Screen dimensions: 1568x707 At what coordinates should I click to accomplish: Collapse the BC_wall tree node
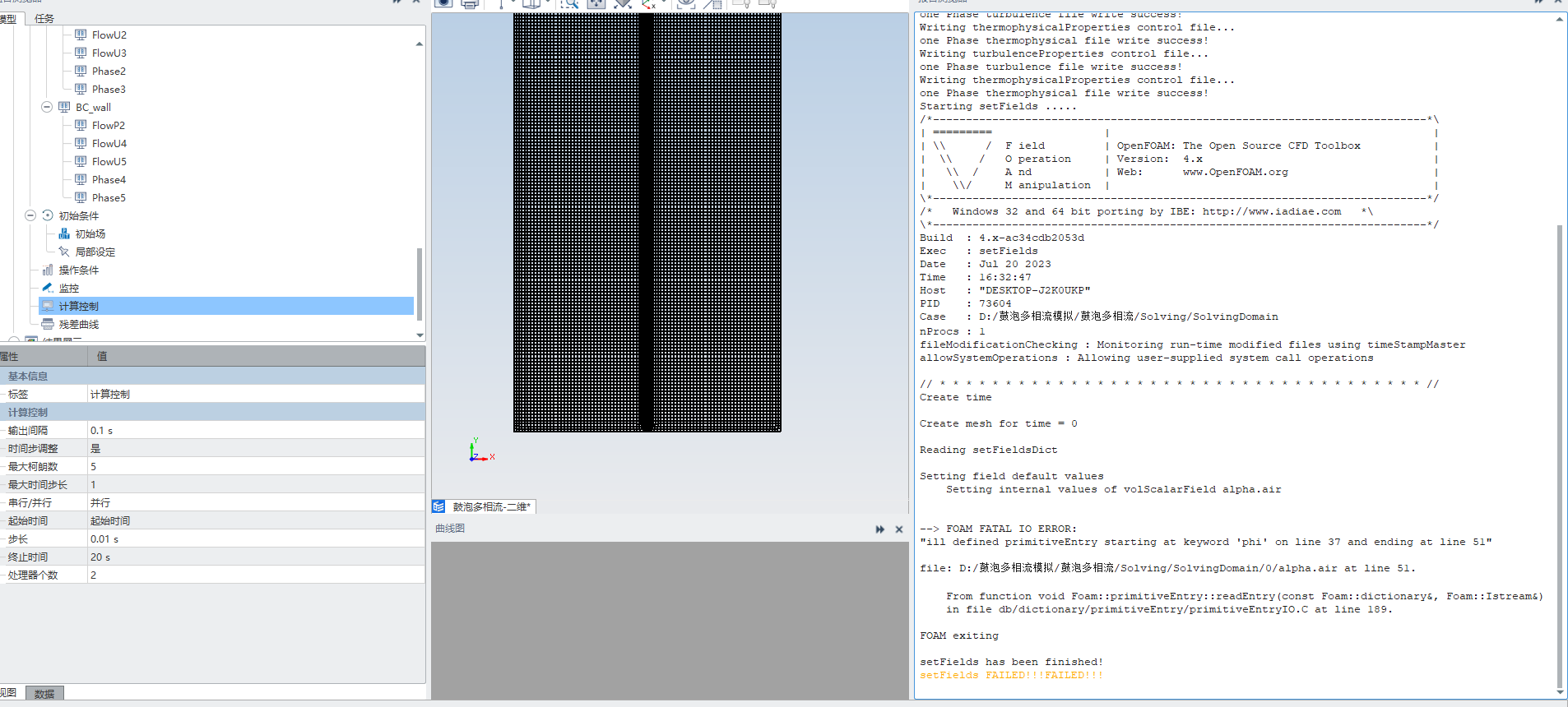47,107
